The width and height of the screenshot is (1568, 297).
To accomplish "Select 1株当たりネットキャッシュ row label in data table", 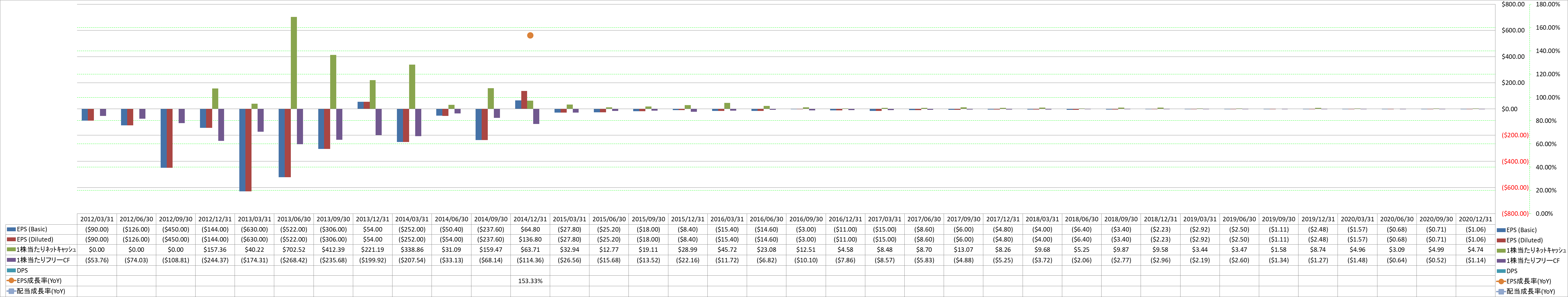I will 46,250.
